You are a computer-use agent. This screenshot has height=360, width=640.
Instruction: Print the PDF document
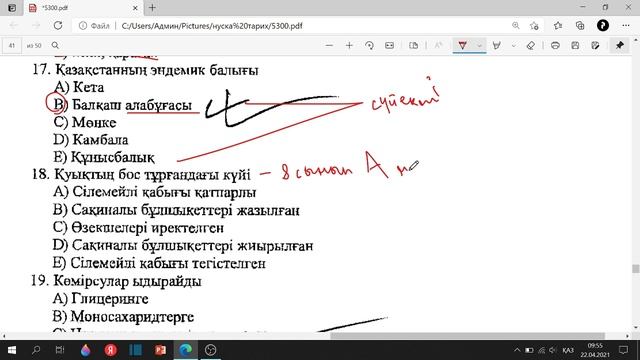(555, 45)
